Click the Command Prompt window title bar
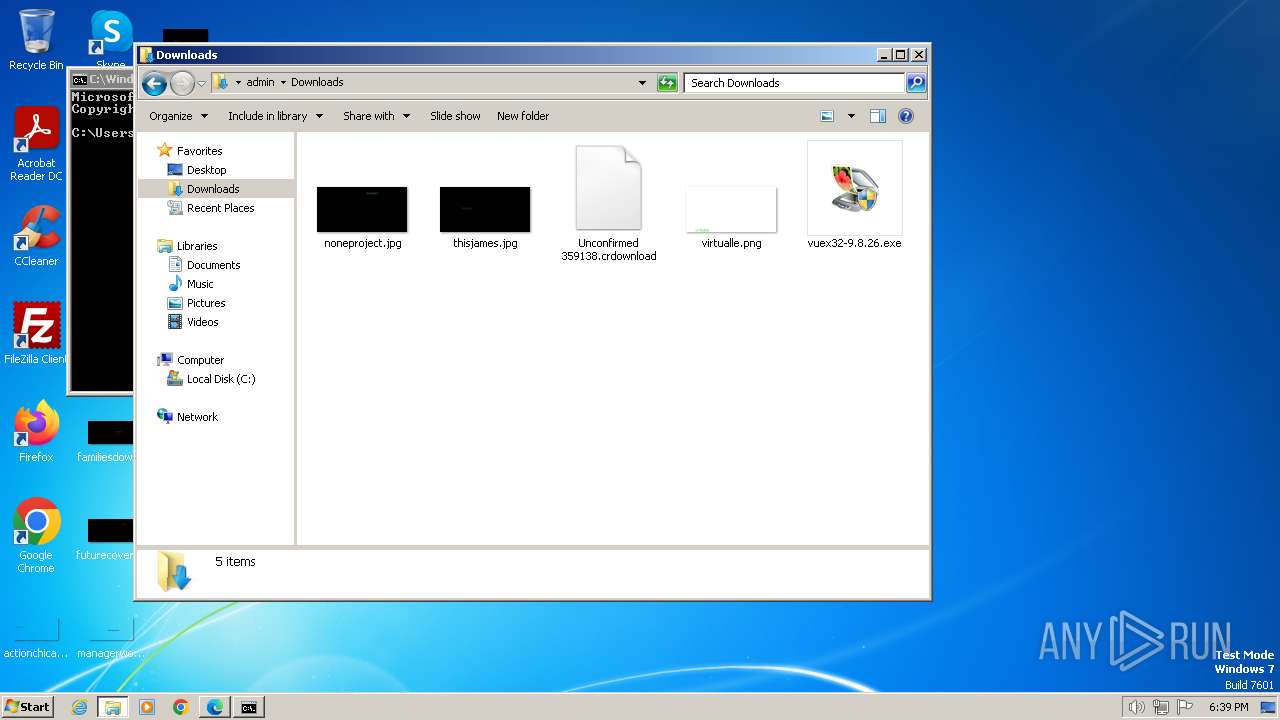The width and height of the screenshot is (1280, 720). coord(101,79)
